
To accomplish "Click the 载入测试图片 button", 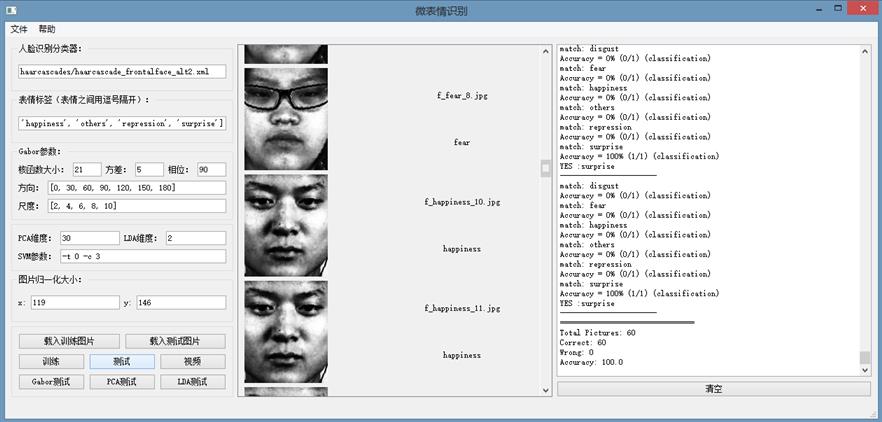I will [x=176, y=342].
